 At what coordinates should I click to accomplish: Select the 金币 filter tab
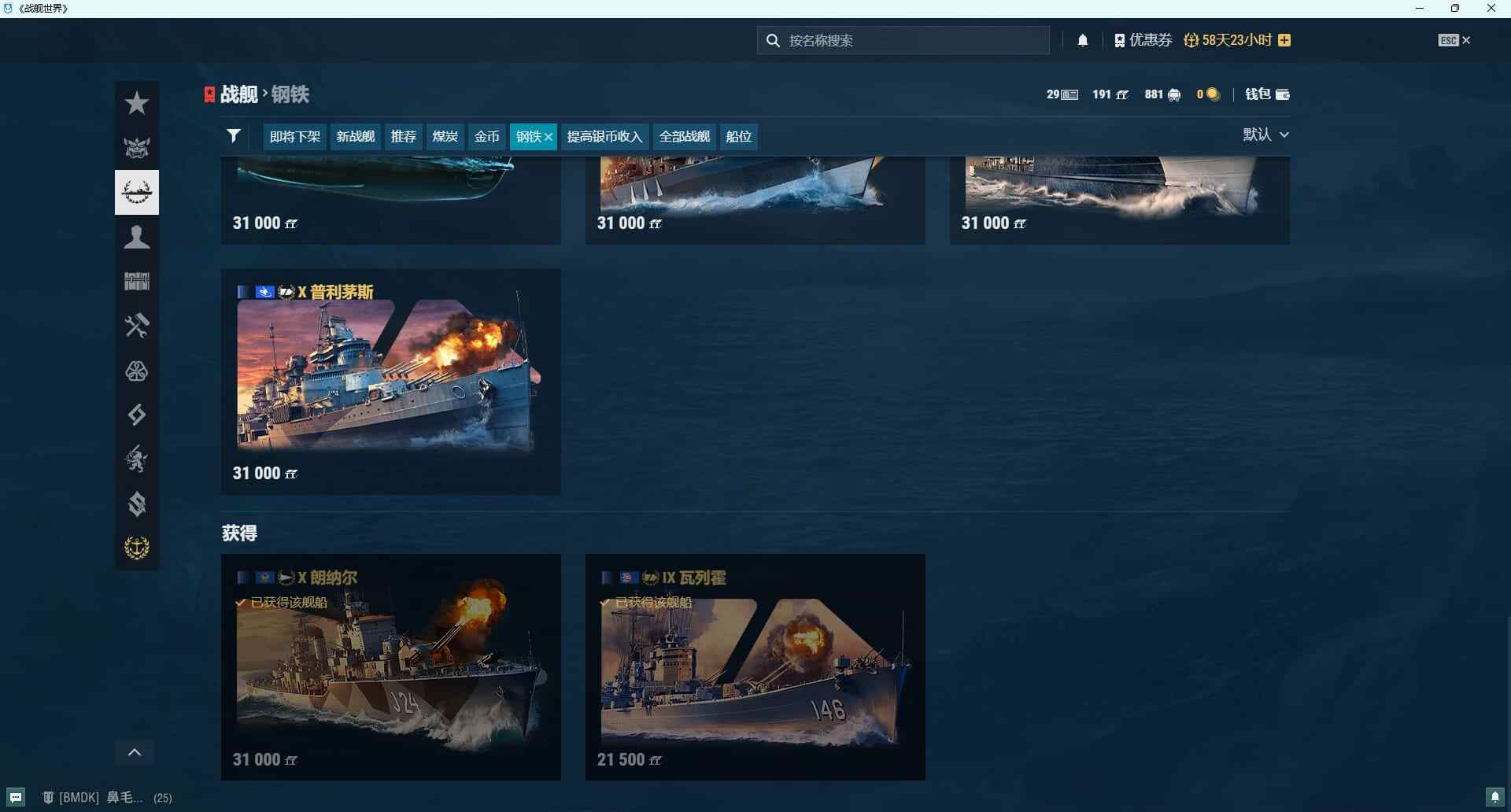[x=487, y=137]
